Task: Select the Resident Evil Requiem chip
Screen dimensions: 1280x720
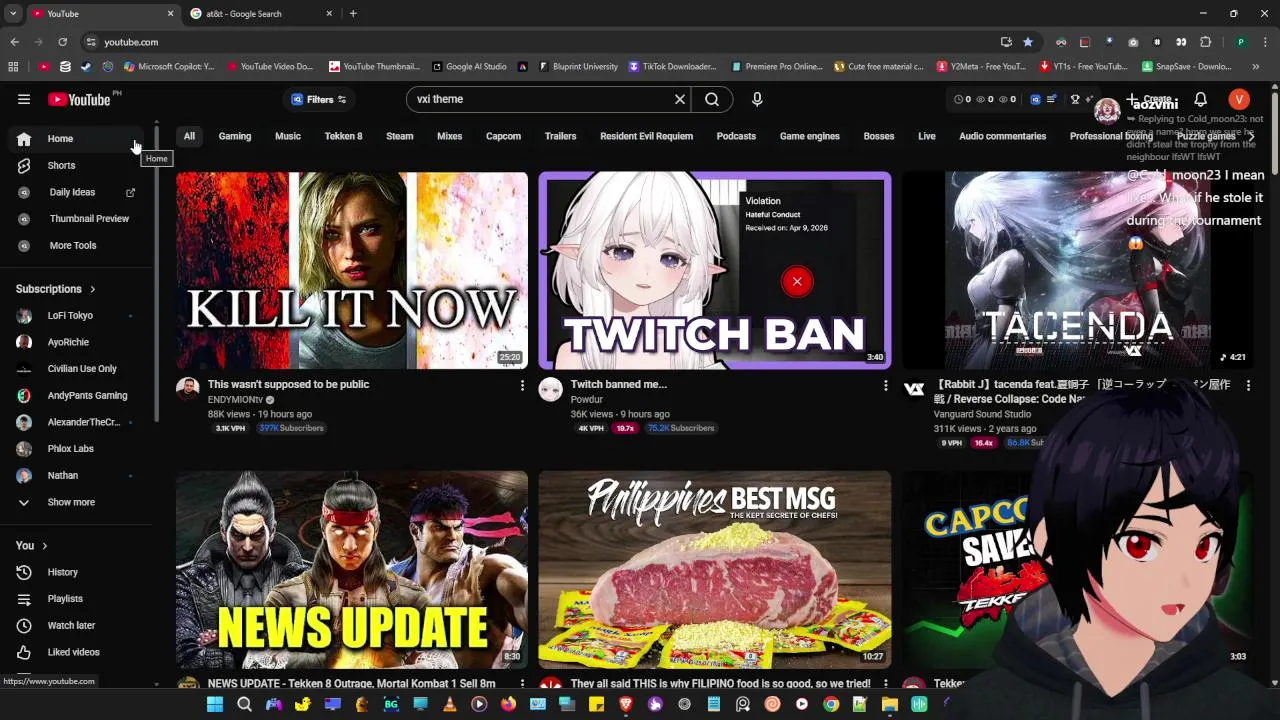Action: click(646, 136)
